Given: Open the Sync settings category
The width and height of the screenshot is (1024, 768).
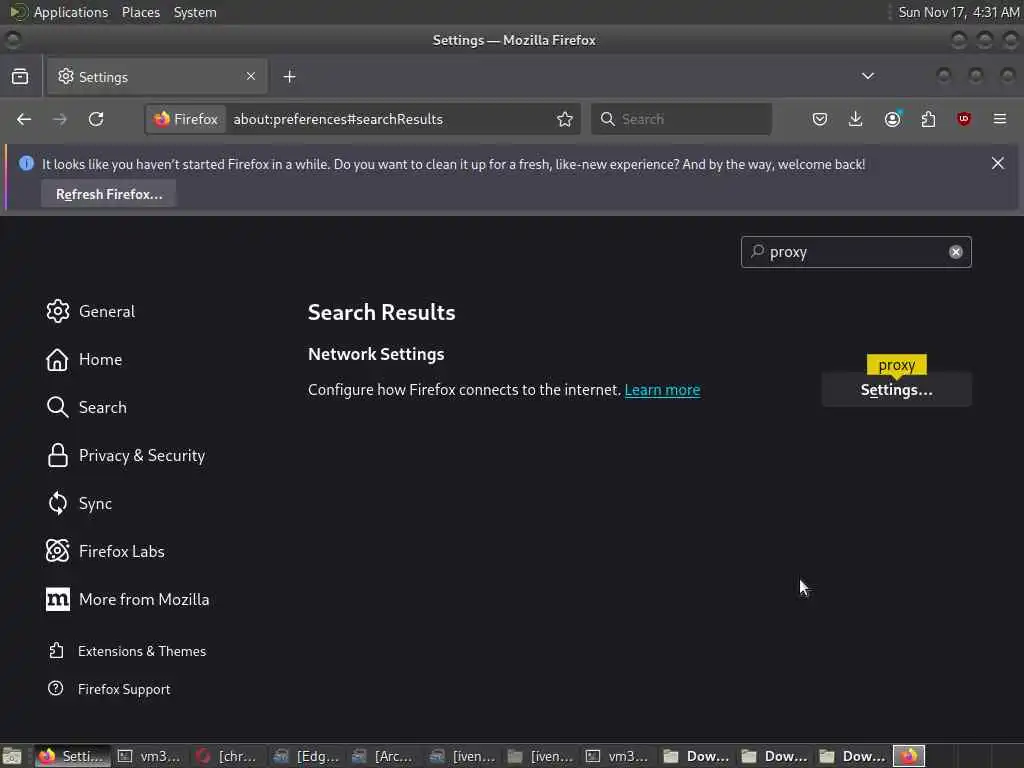Looking at the screenshot, I should pyautogui.click(x=79, y=504).
